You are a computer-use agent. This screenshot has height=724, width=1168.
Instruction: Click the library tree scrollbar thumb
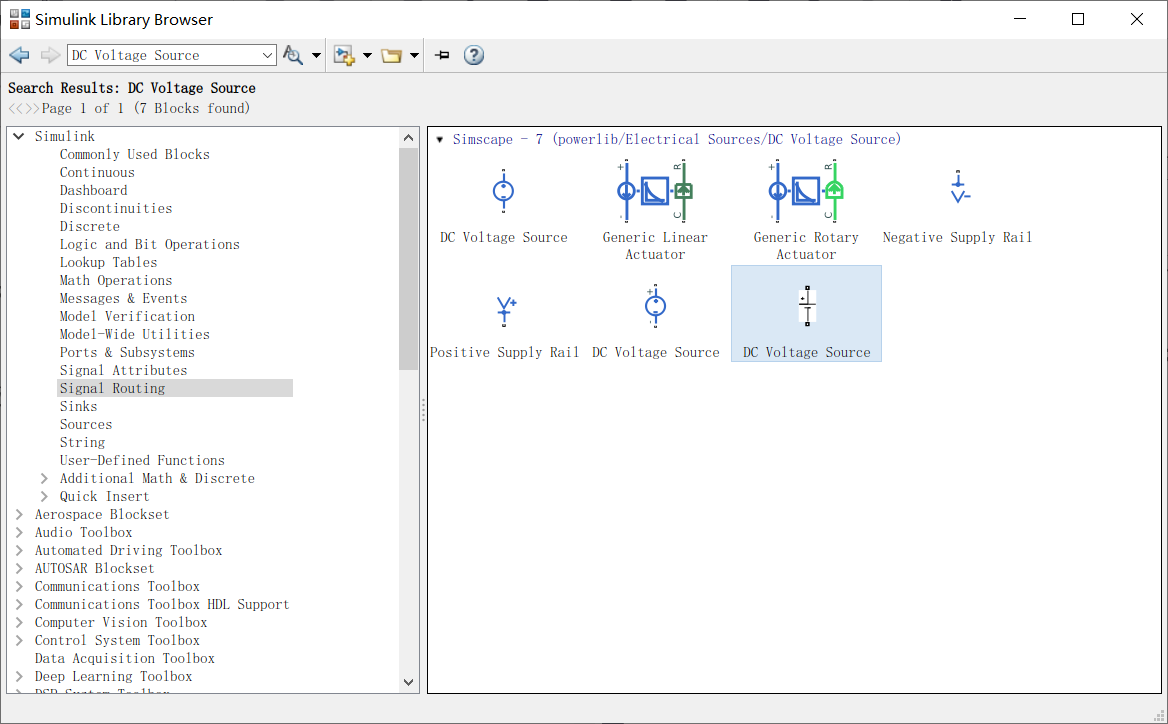click(408, 258)
